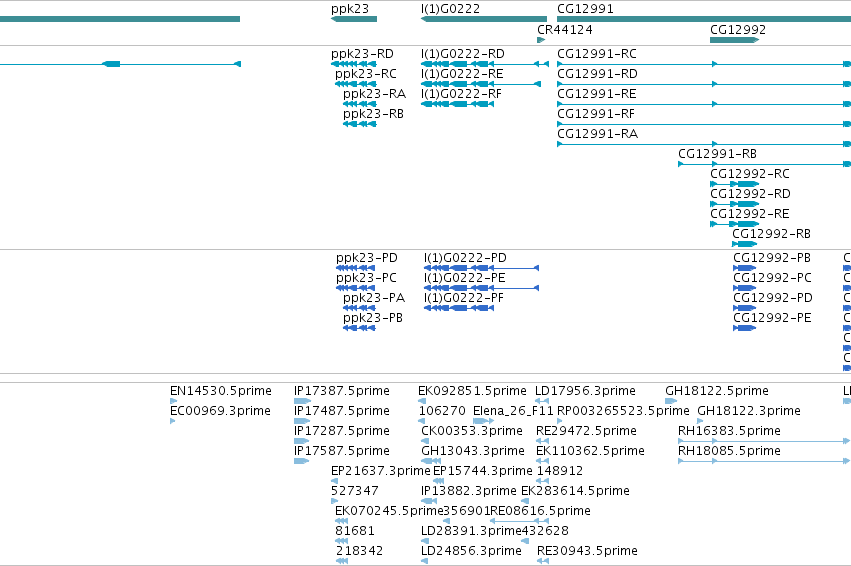The image size is (851, 566).
Task: Select the CG12991-RB transcript label
Action: pyautogui.click(x=717, y=154)
